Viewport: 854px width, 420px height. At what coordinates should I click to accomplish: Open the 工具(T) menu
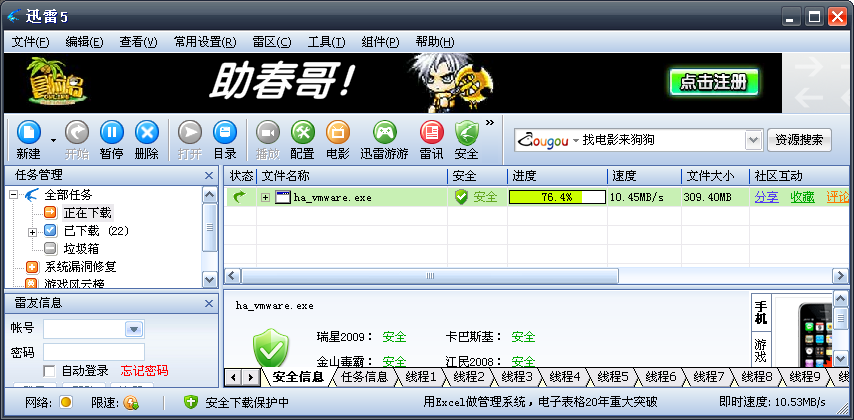click(x=326, y=42)
